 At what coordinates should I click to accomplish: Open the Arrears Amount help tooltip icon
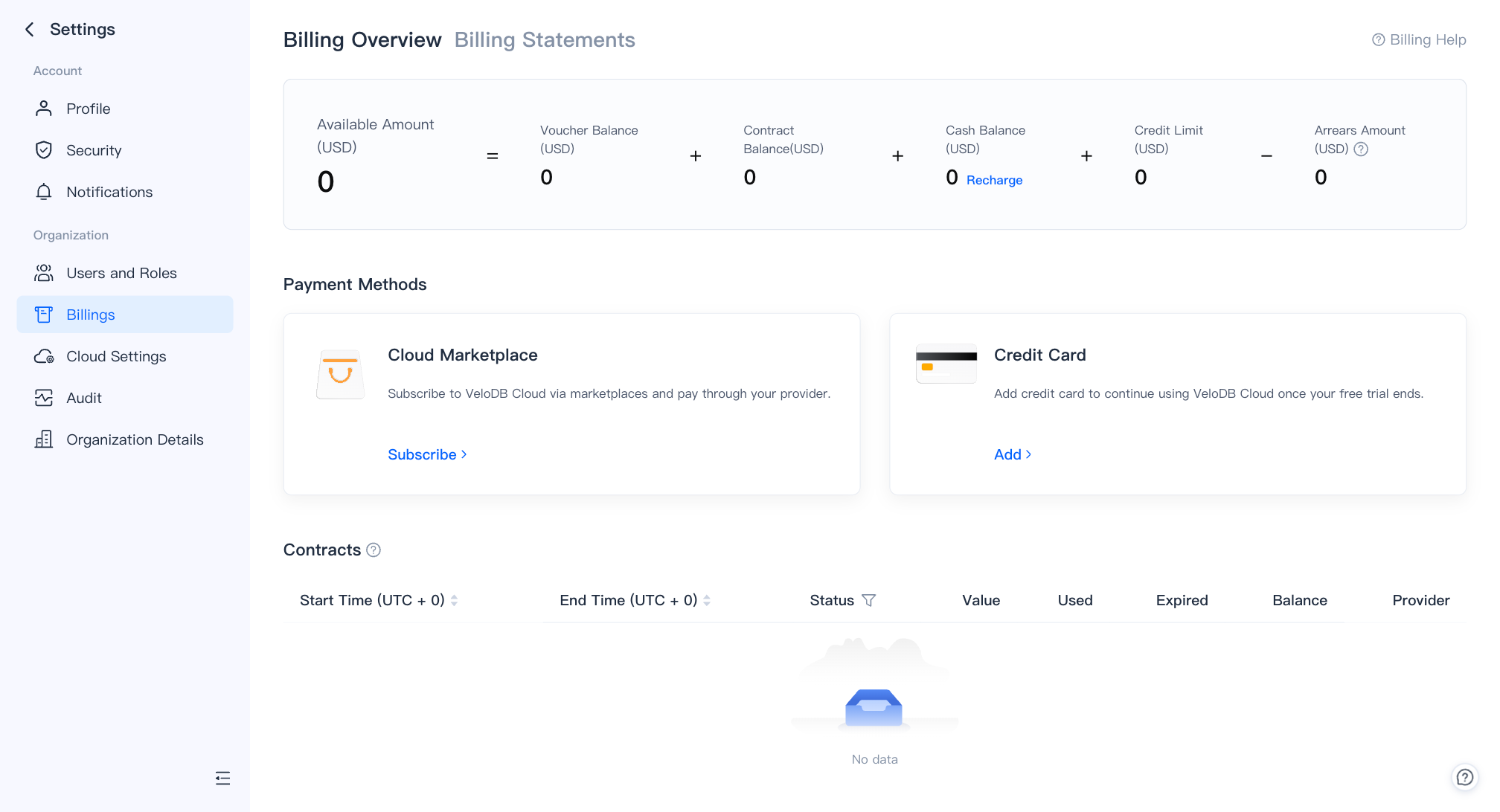[x=1362, y=149]
